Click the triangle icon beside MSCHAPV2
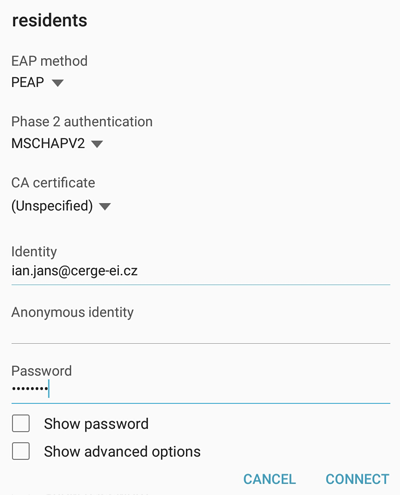This screenshot has height=495, width=400. [x=97, y=144]
